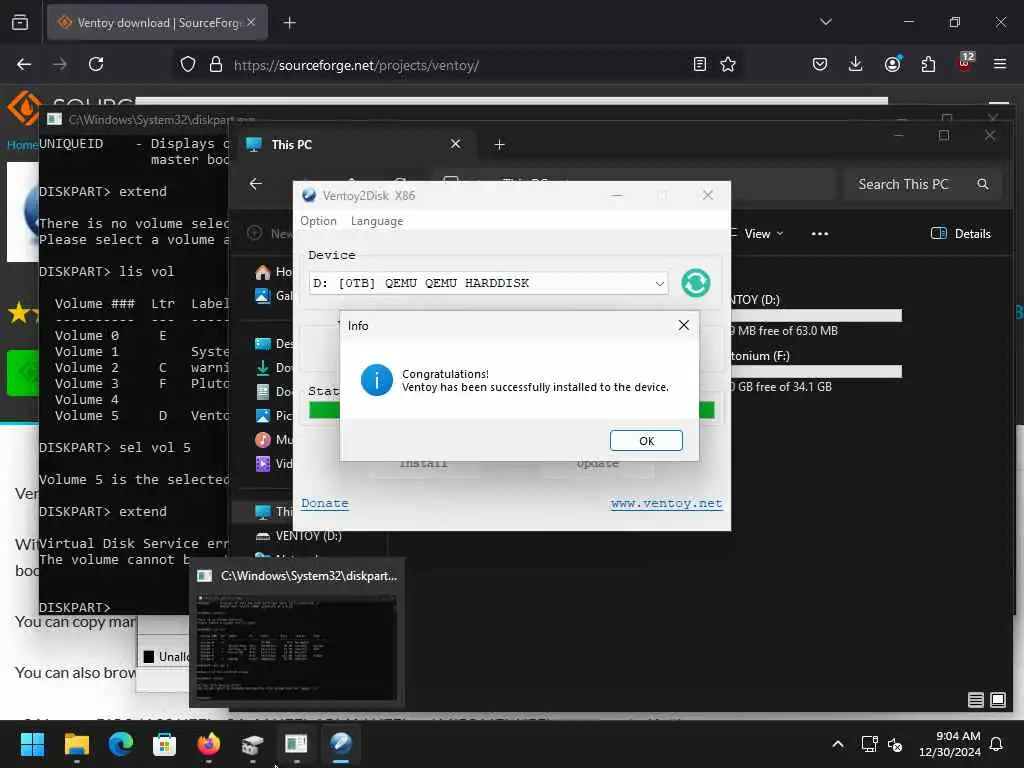Open Firefox downloads panel
Viewport: 1024px width, 768px height.
click(855, 64)
